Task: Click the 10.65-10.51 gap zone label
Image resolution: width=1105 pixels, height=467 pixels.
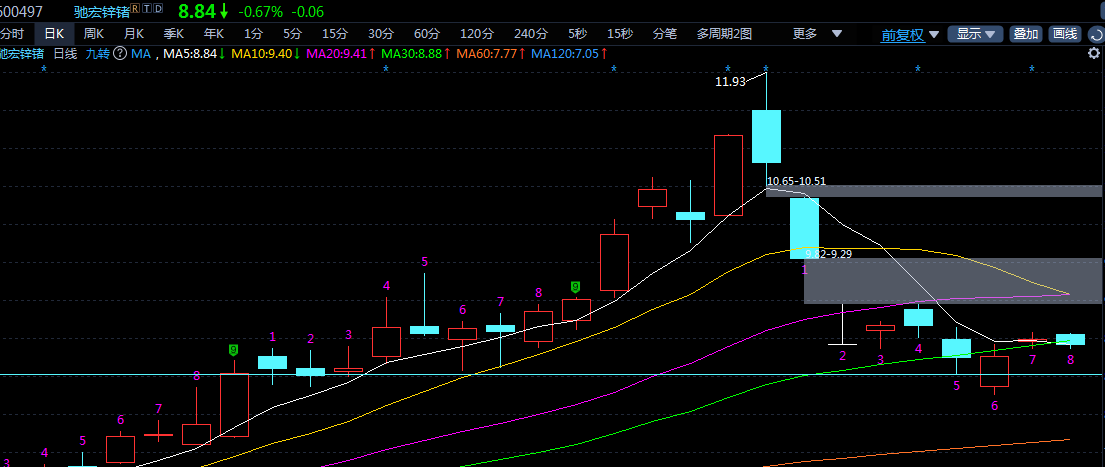Action: tap(796, 181)
